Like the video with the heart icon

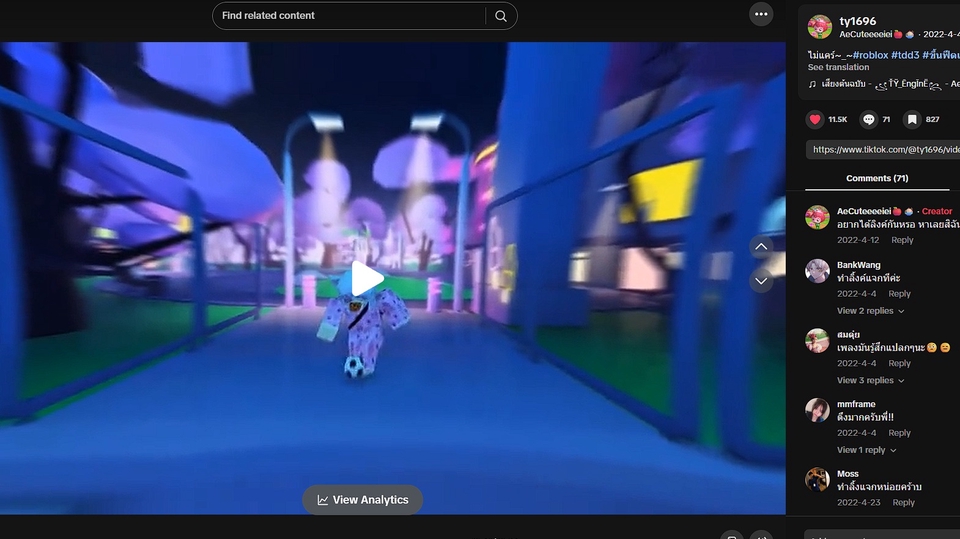point(815,119)
